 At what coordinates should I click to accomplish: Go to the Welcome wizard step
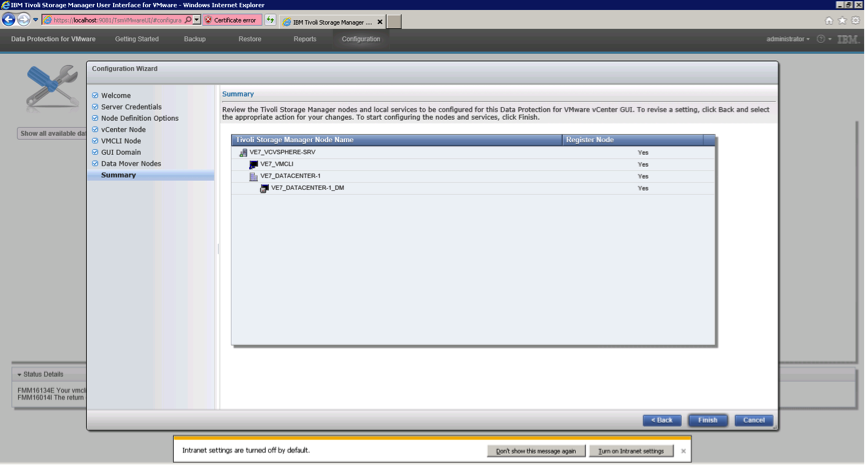tap(116, 95)
